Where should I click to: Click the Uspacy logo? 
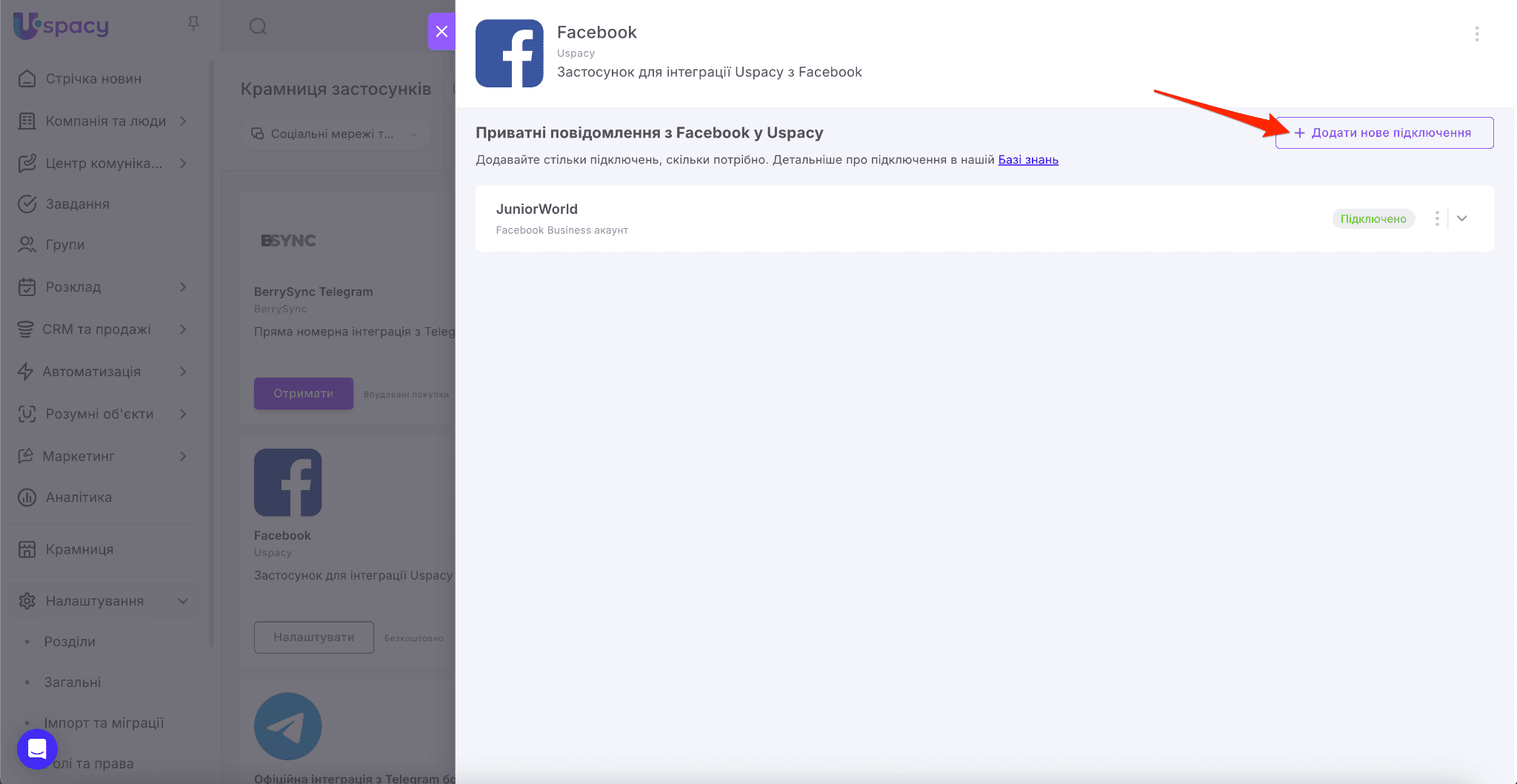(x=61, y=26)
